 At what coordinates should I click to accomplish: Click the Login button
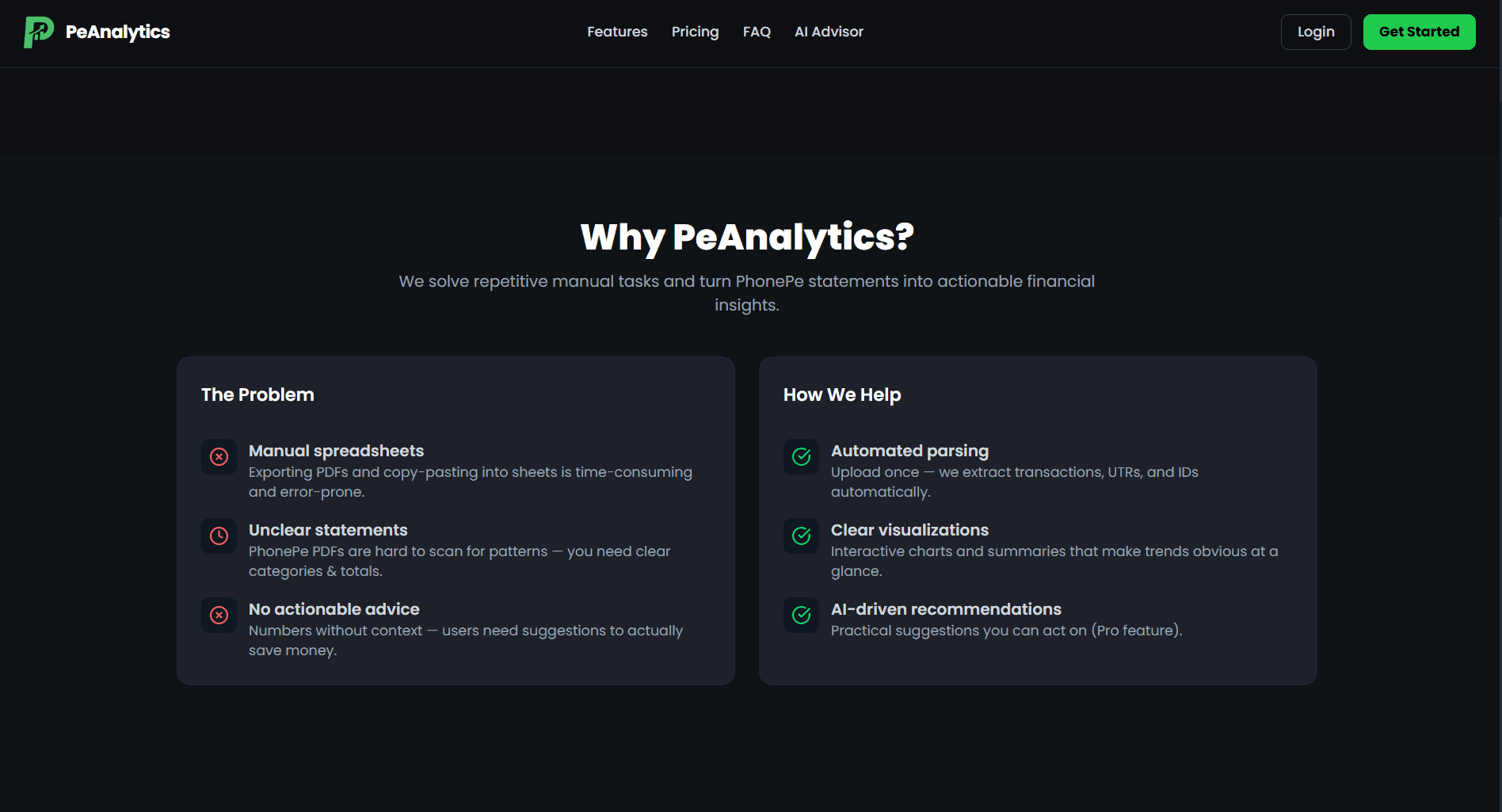pyautogui.click(x=1315, y=32)
